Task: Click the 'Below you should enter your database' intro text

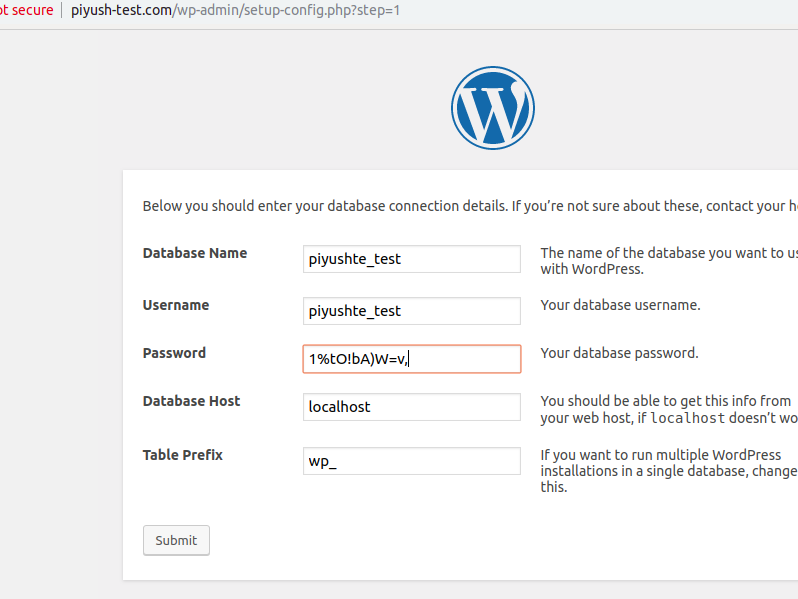Action: 470,206
